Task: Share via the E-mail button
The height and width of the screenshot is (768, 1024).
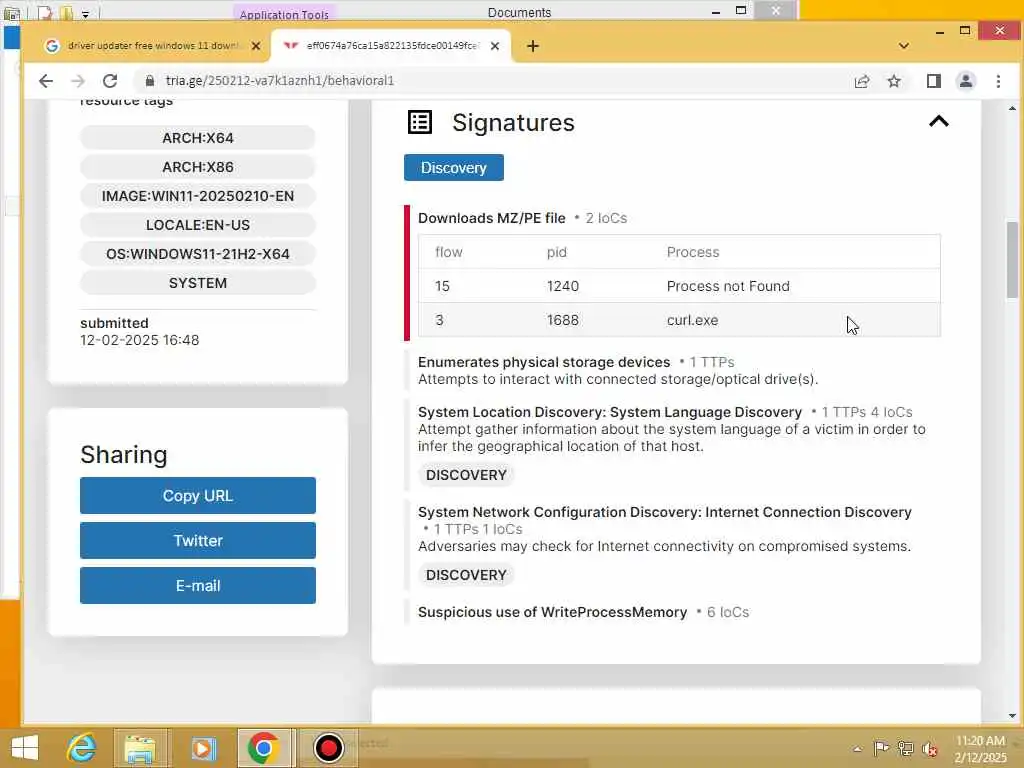Action: tap(198, 586)
